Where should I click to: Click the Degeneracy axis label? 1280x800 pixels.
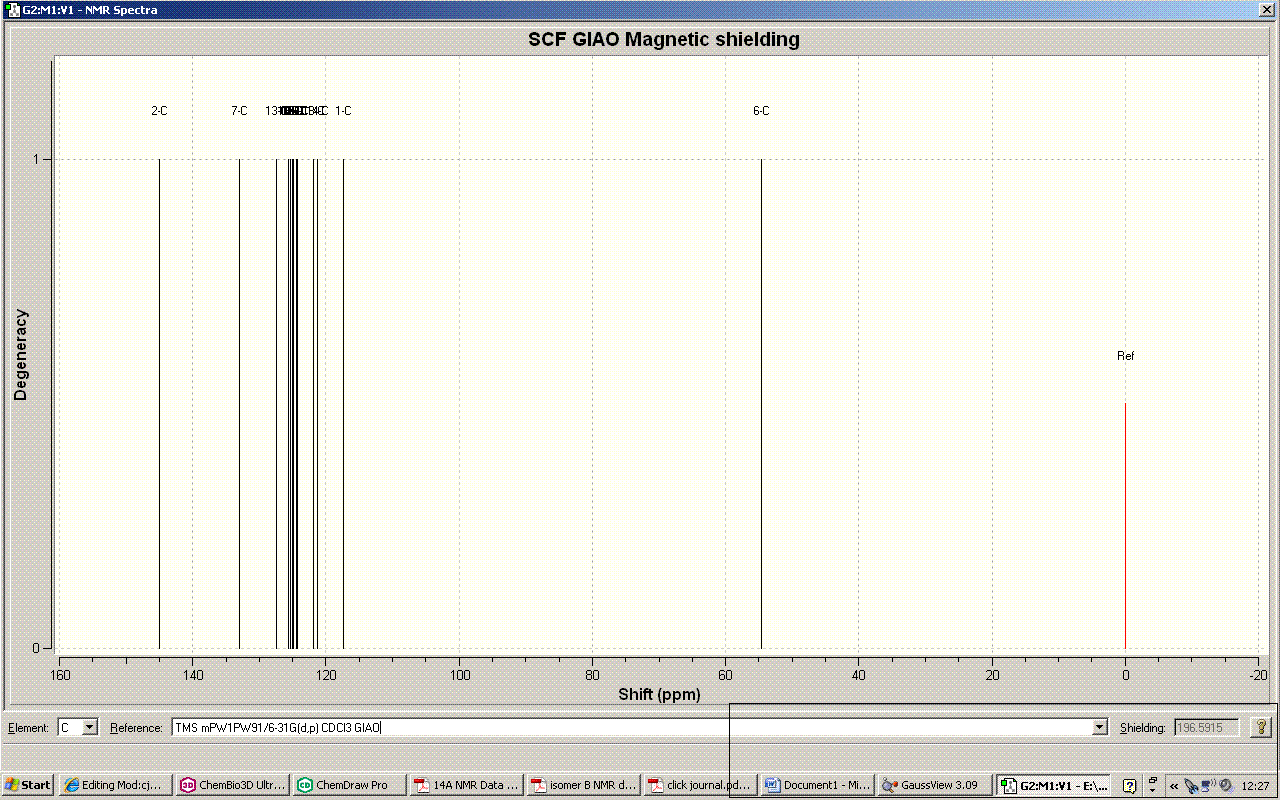click(21, 355)
